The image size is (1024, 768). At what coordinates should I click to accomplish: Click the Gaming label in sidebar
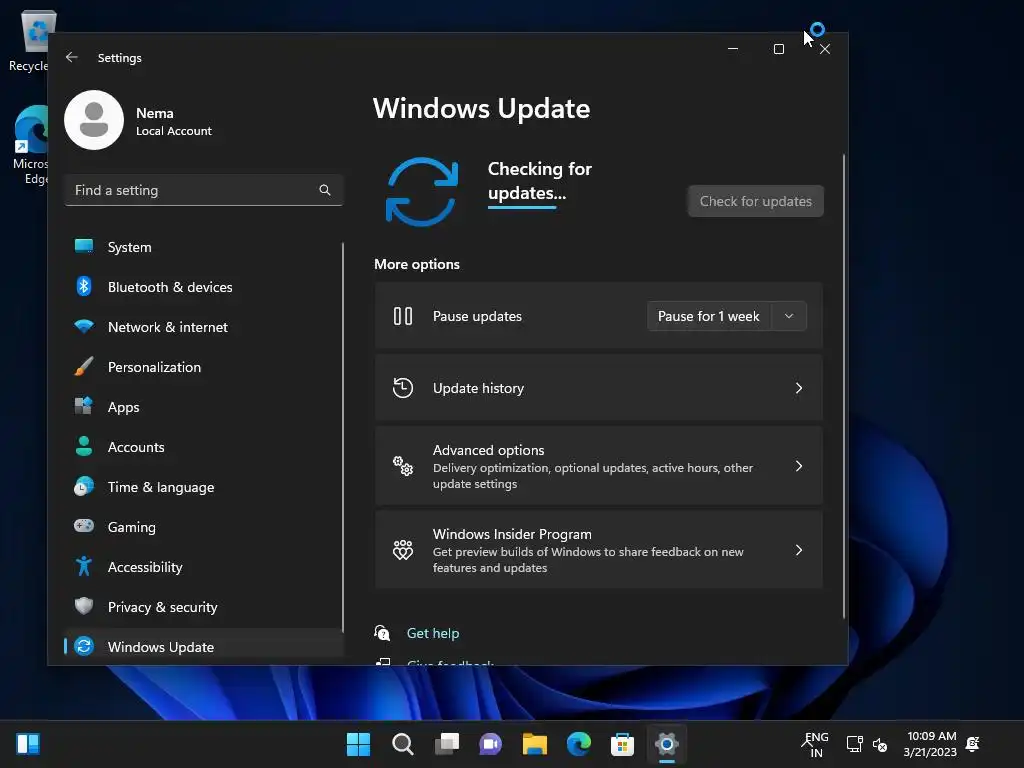[131, 527]
